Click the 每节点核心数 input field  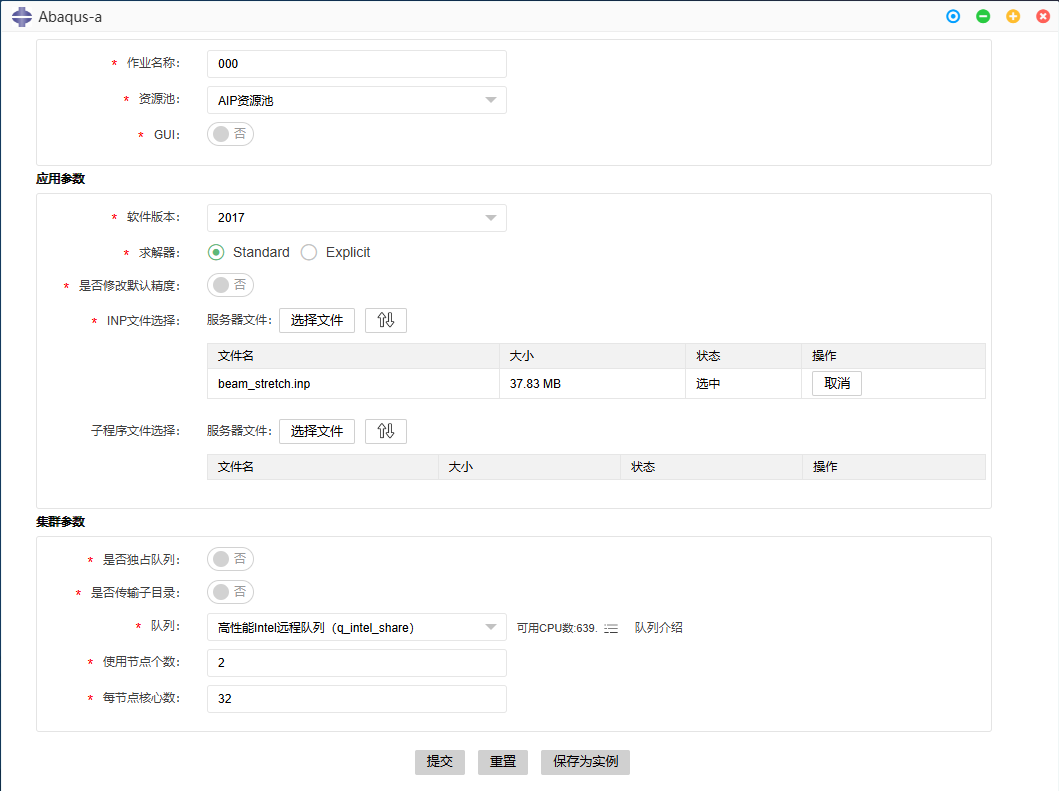click(x=357, y=698)
